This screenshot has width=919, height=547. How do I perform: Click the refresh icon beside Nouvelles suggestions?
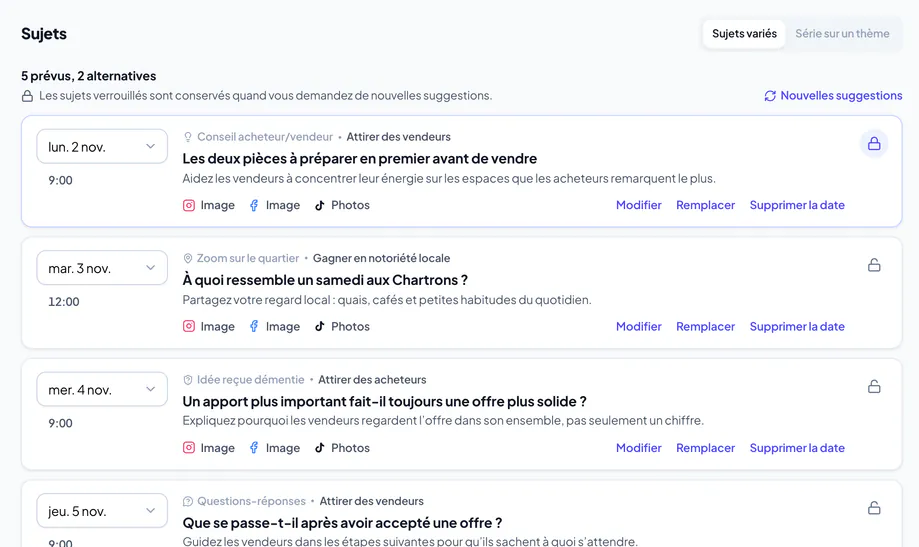click(x=770, y=96)
